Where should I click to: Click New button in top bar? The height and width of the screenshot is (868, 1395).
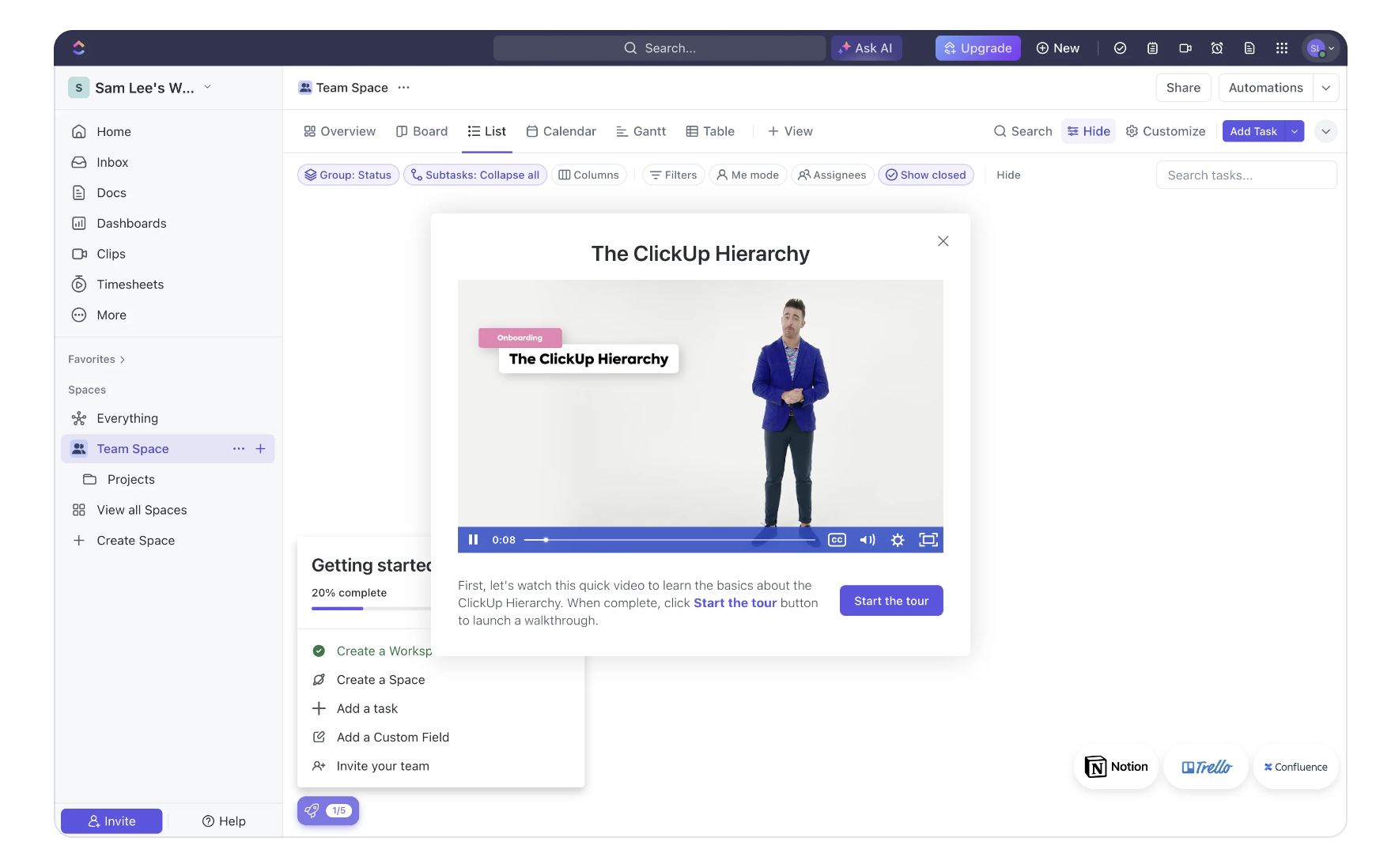1058,48
